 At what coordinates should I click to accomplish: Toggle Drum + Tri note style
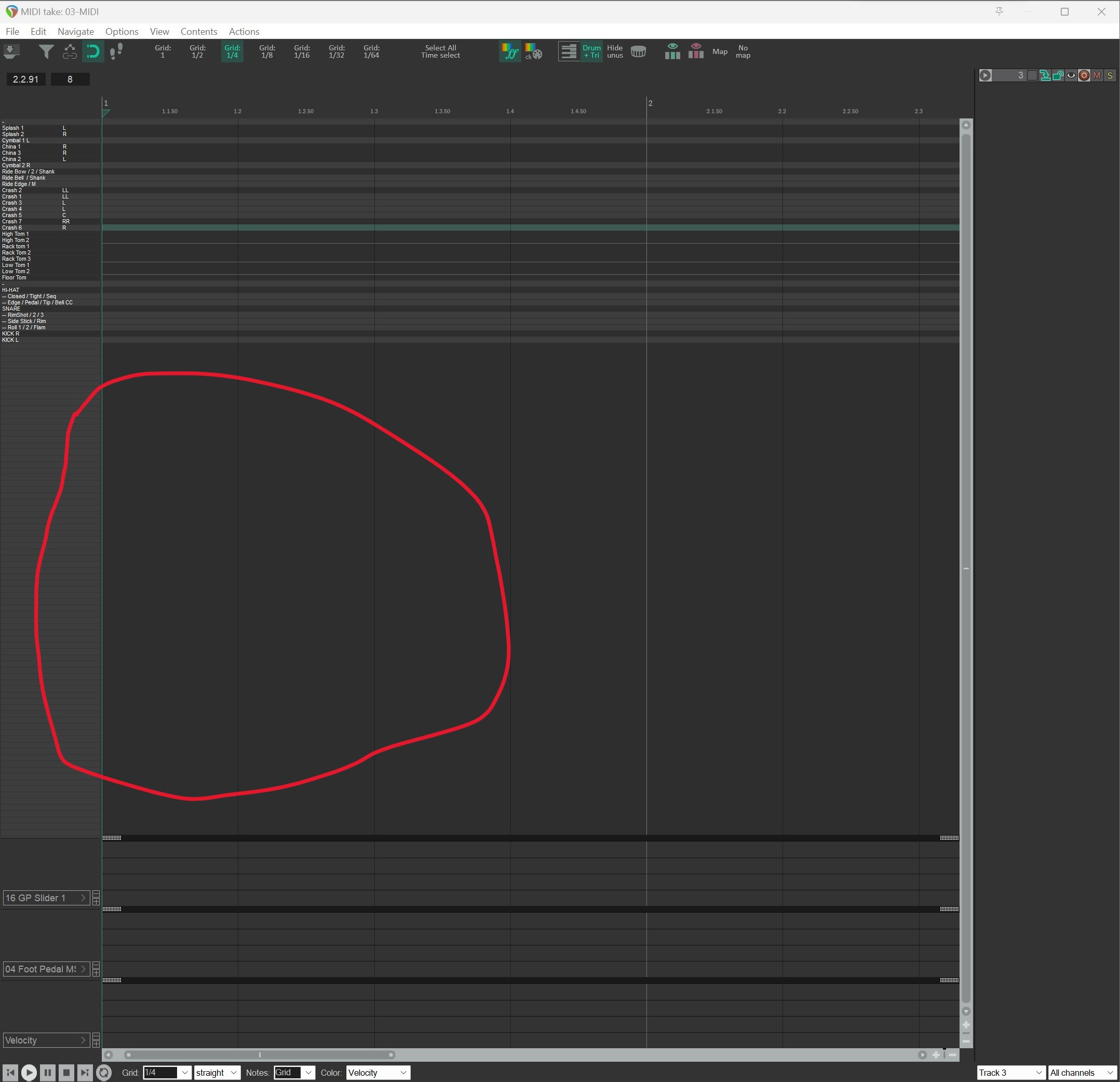point(591,51)
